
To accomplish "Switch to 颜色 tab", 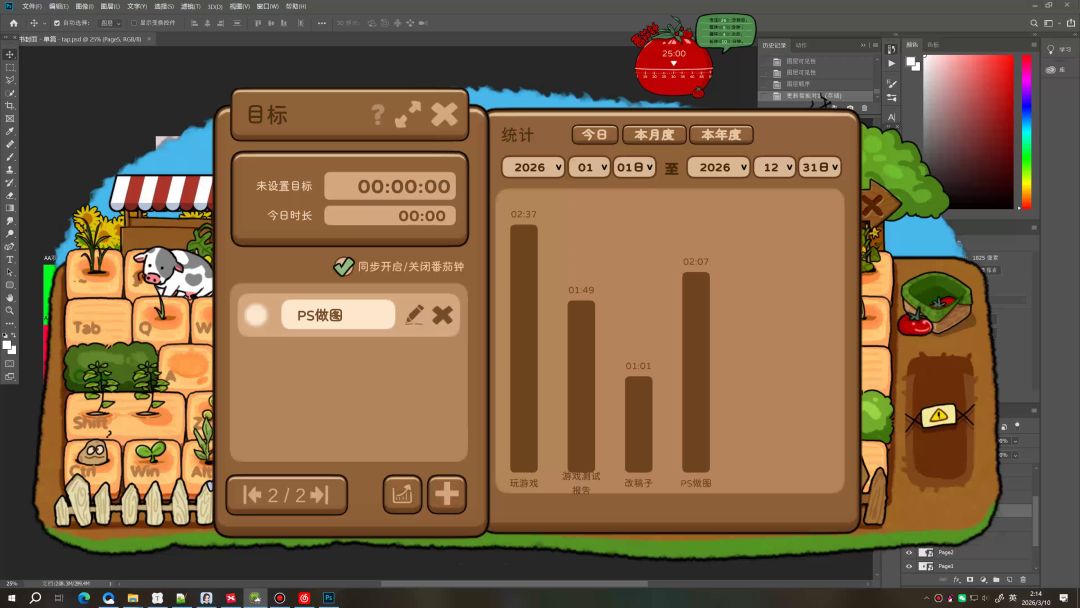I will point(912,45).
